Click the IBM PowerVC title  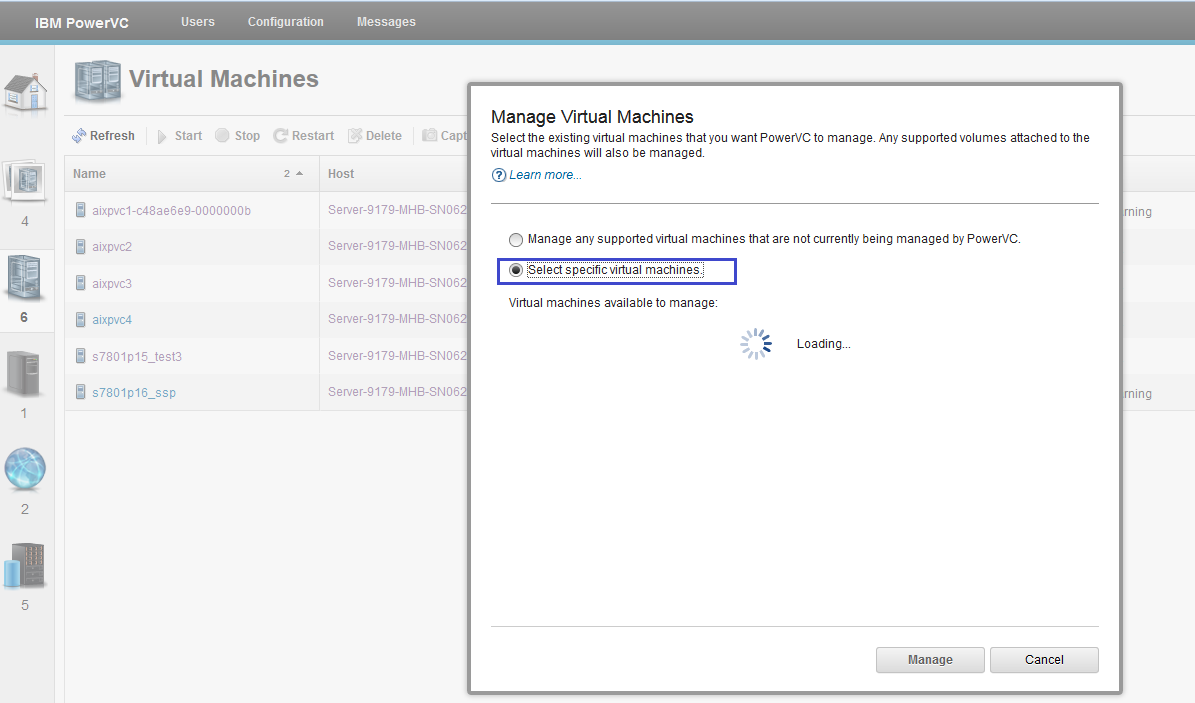coord(82,23)
